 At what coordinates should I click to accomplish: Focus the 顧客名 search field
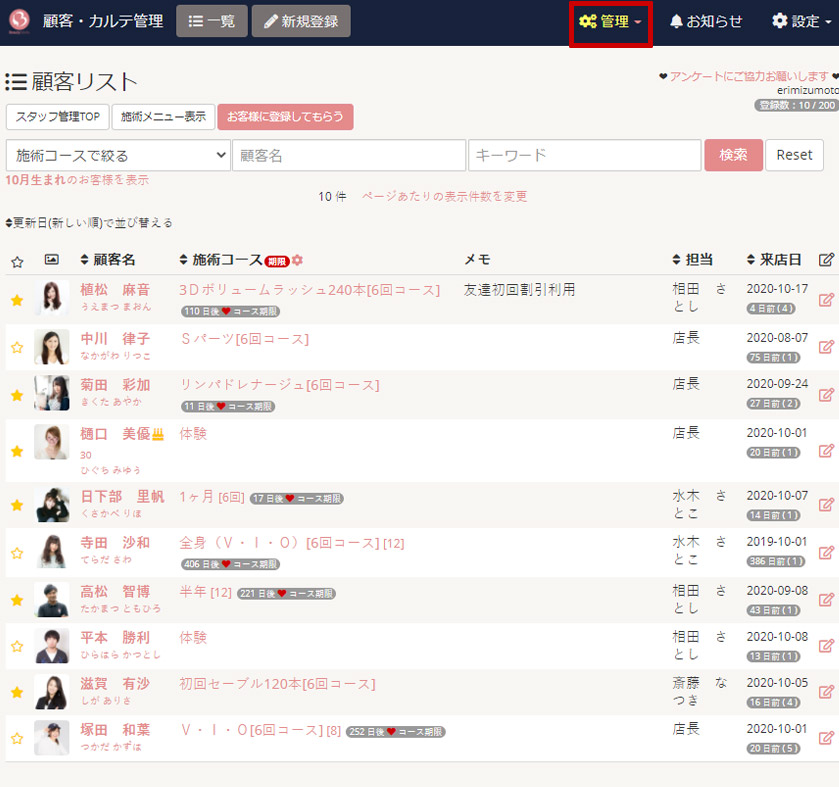[349, 155]
